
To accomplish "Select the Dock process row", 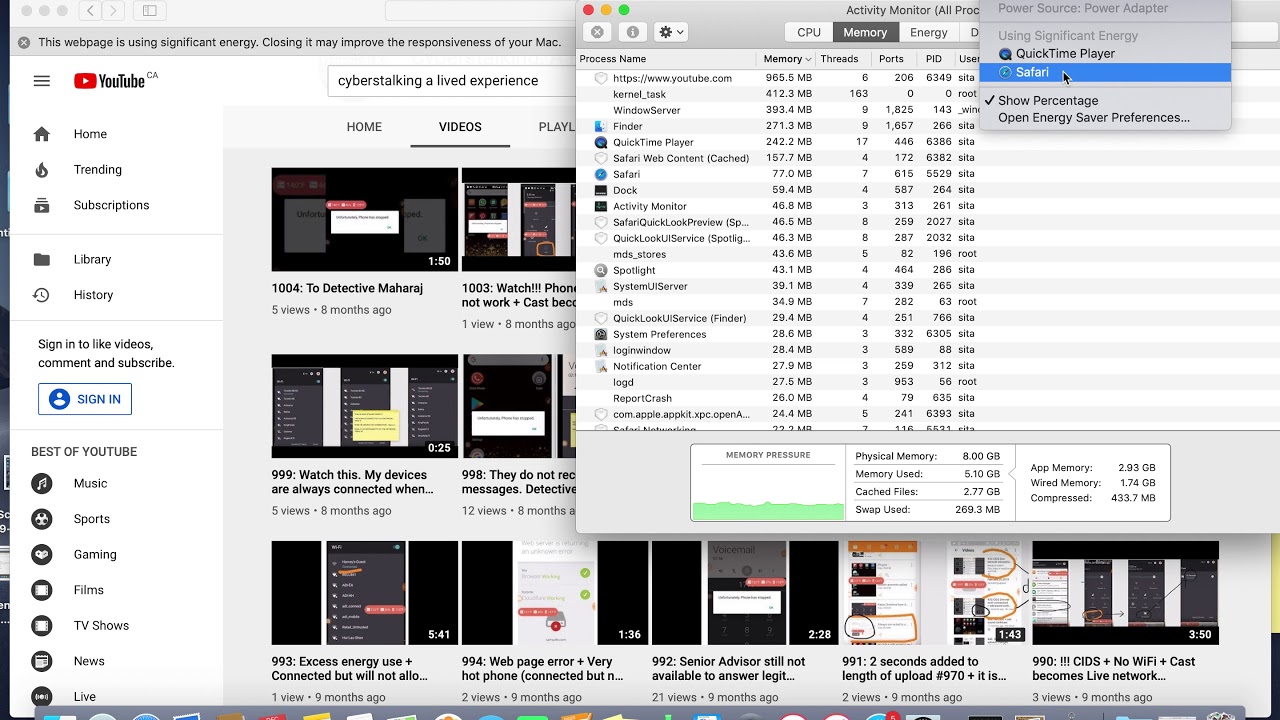I will point(778,190).
